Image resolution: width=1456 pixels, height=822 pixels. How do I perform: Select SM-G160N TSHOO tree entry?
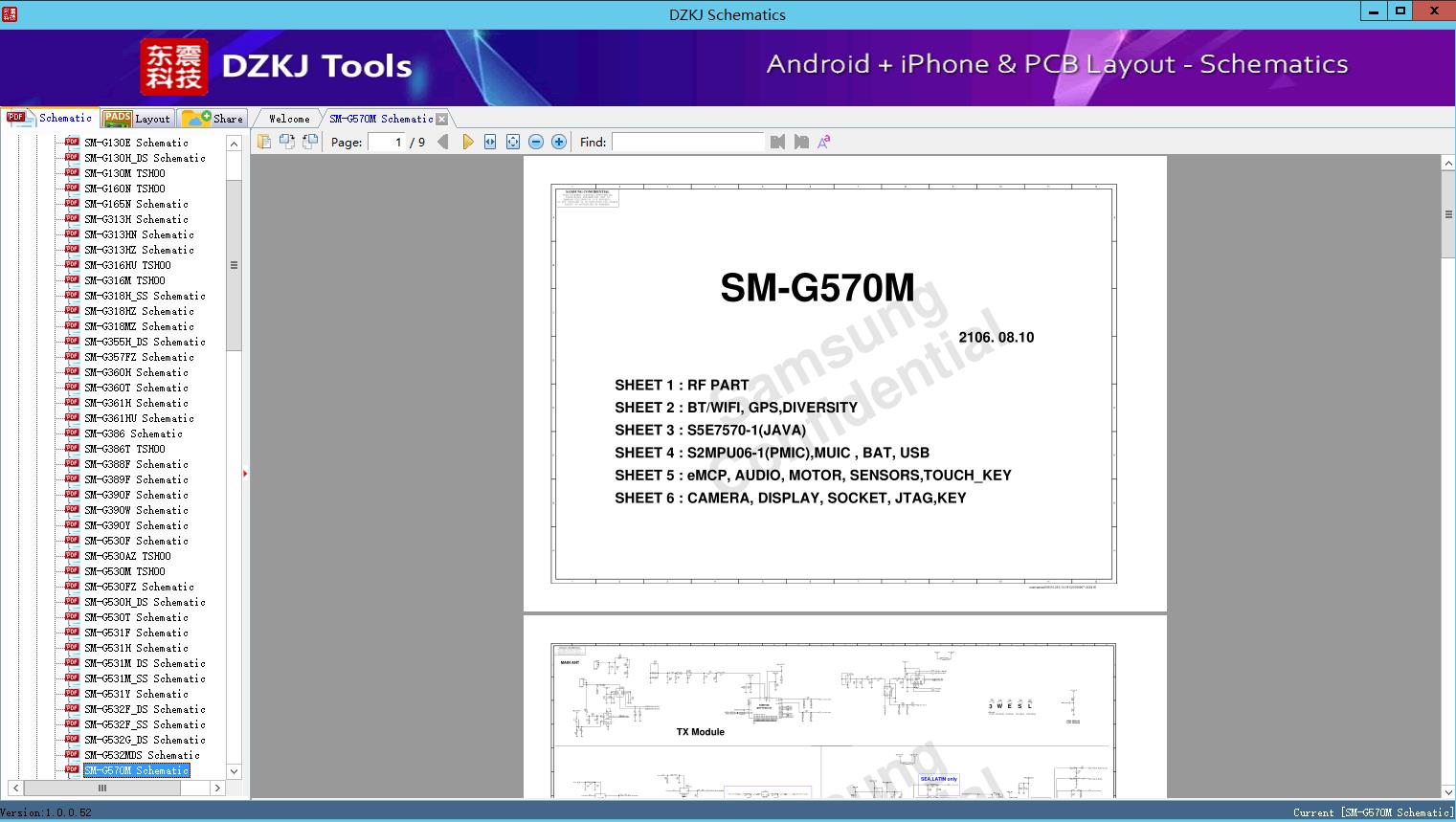(124, 189)
